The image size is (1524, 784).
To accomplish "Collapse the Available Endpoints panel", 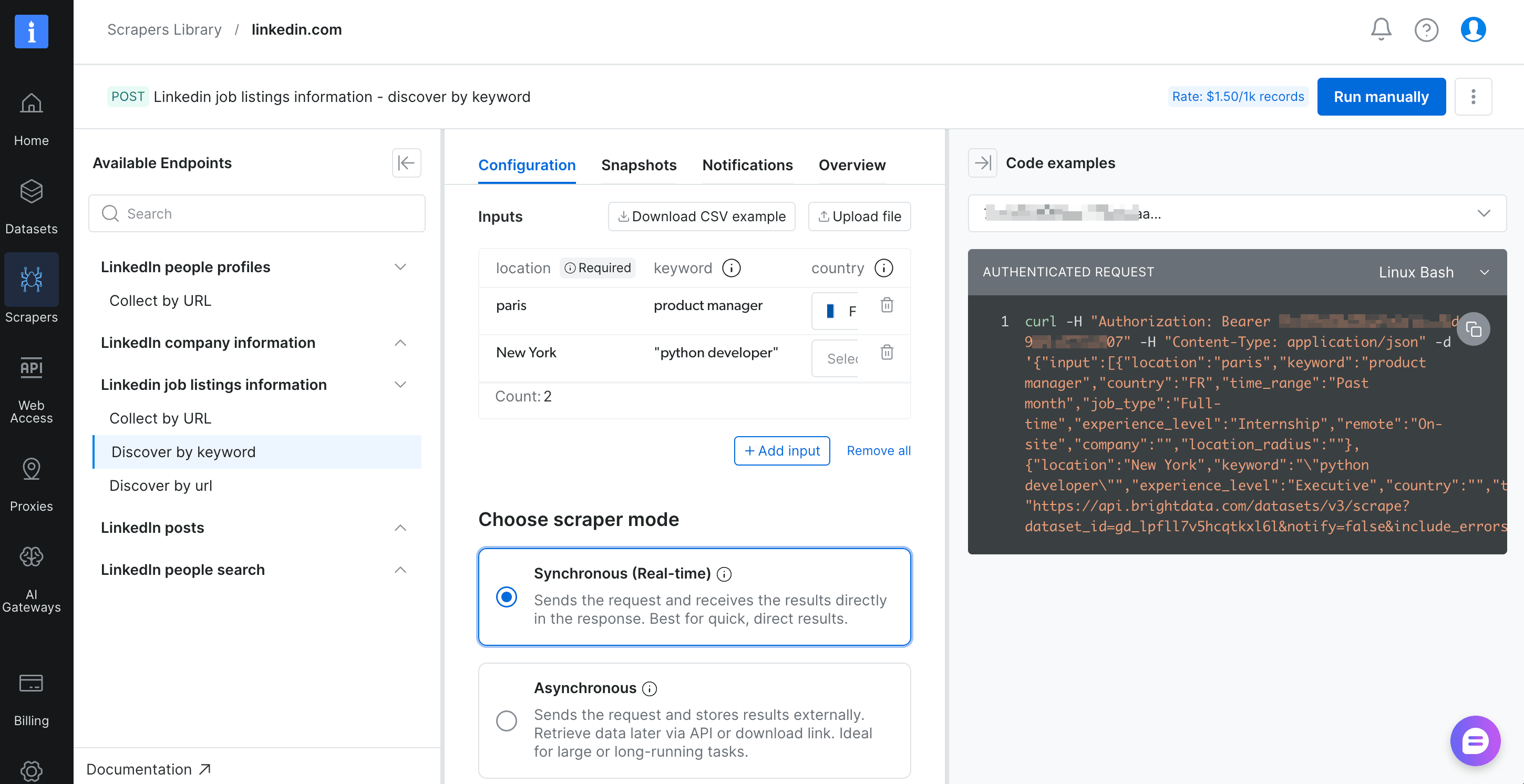I will coord(406,163).
